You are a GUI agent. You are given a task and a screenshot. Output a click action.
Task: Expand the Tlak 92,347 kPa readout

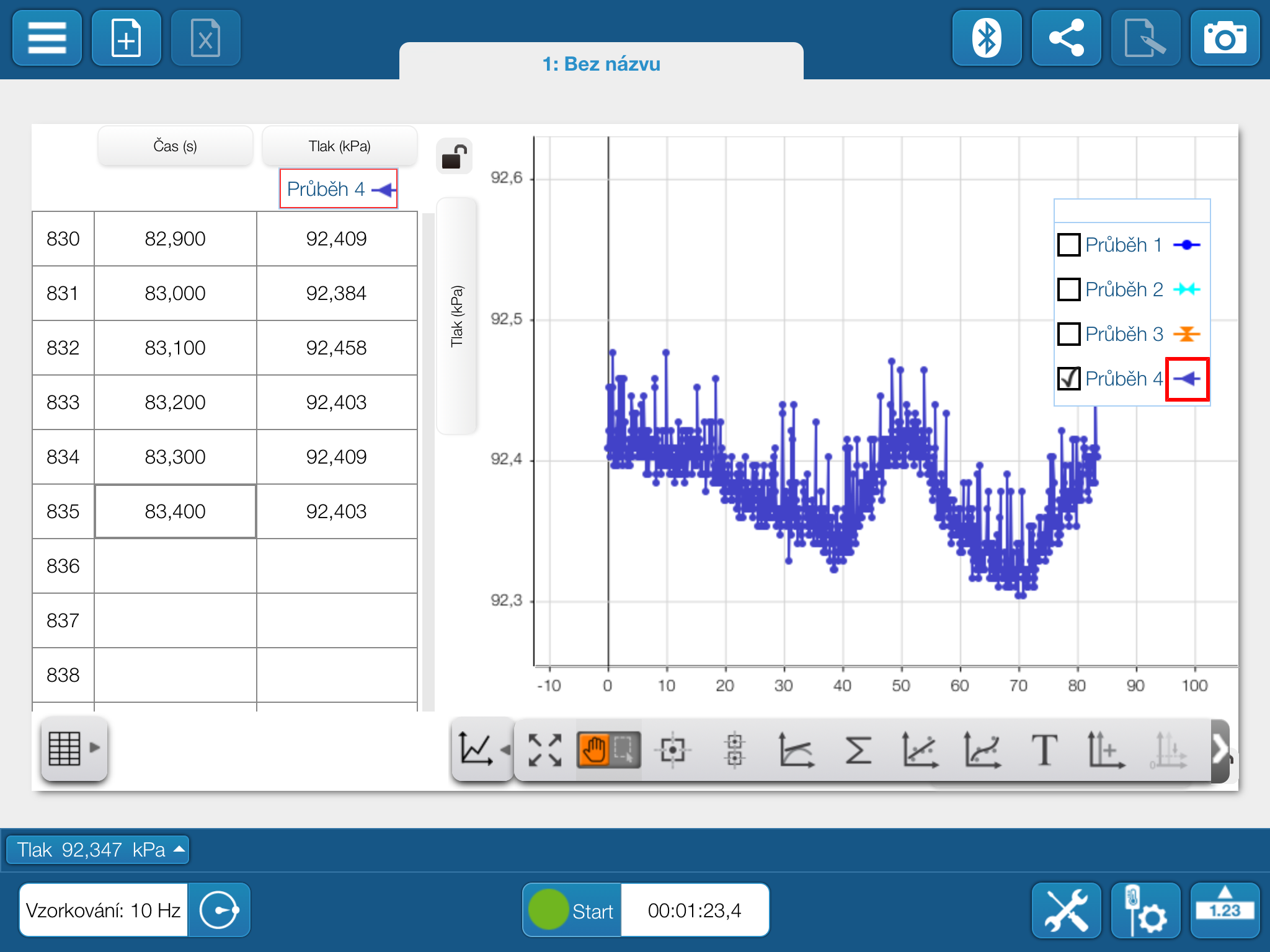97,849
